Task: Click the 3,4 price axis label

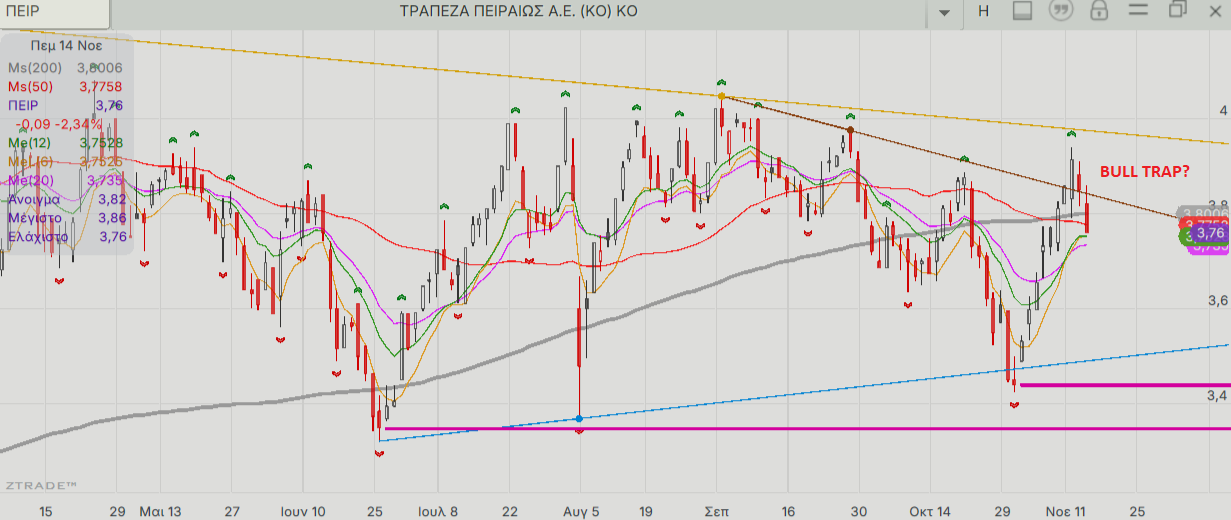Action: (1217, 397)
